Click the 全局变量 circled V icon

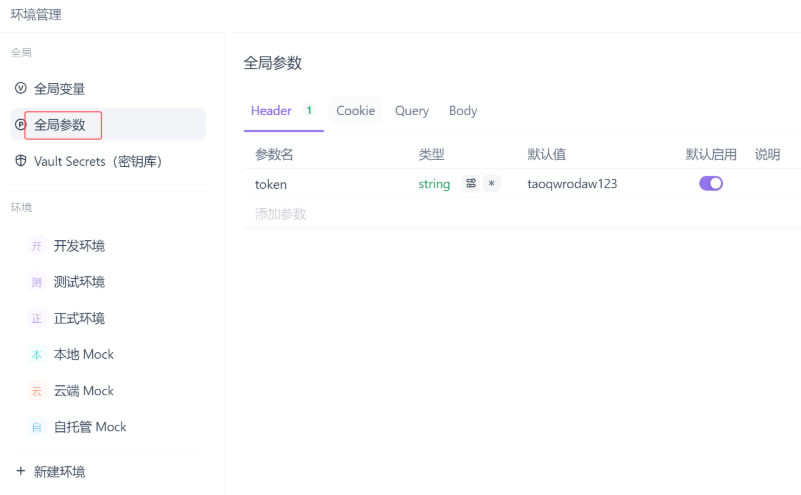[21, 89]
